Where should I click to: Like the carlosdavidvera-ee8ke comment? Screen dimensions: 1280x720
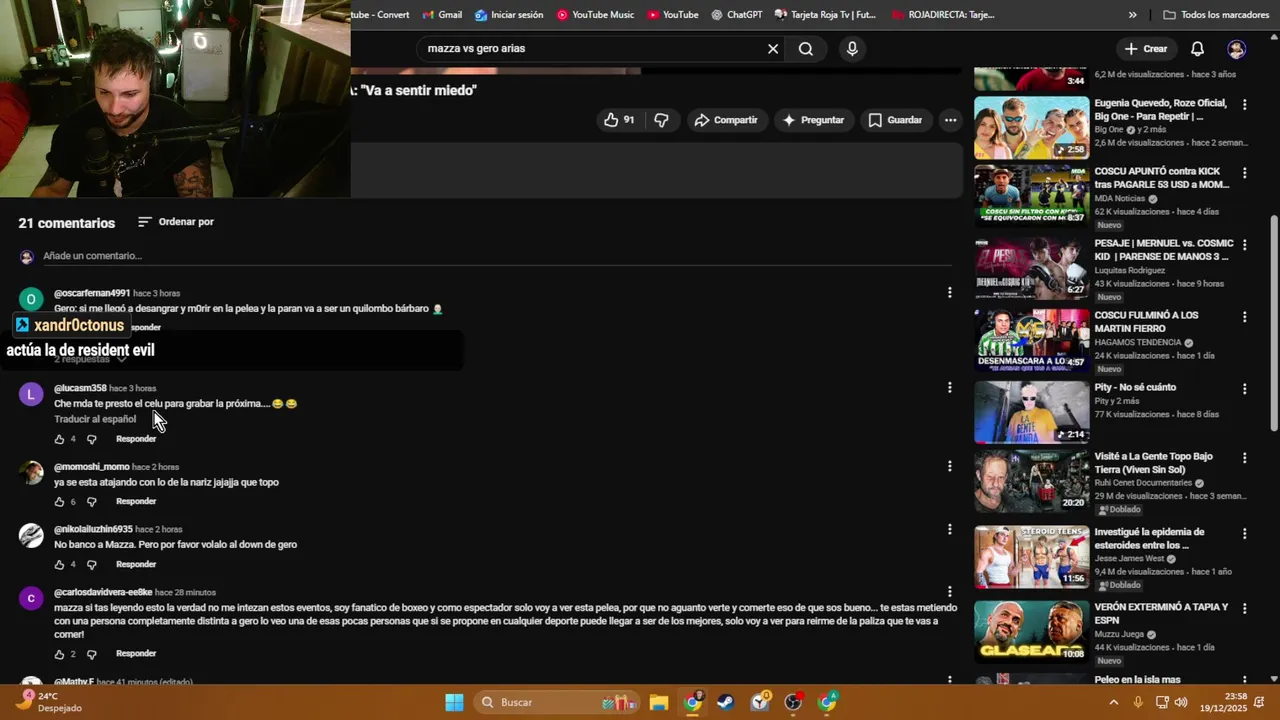[59, 654]
